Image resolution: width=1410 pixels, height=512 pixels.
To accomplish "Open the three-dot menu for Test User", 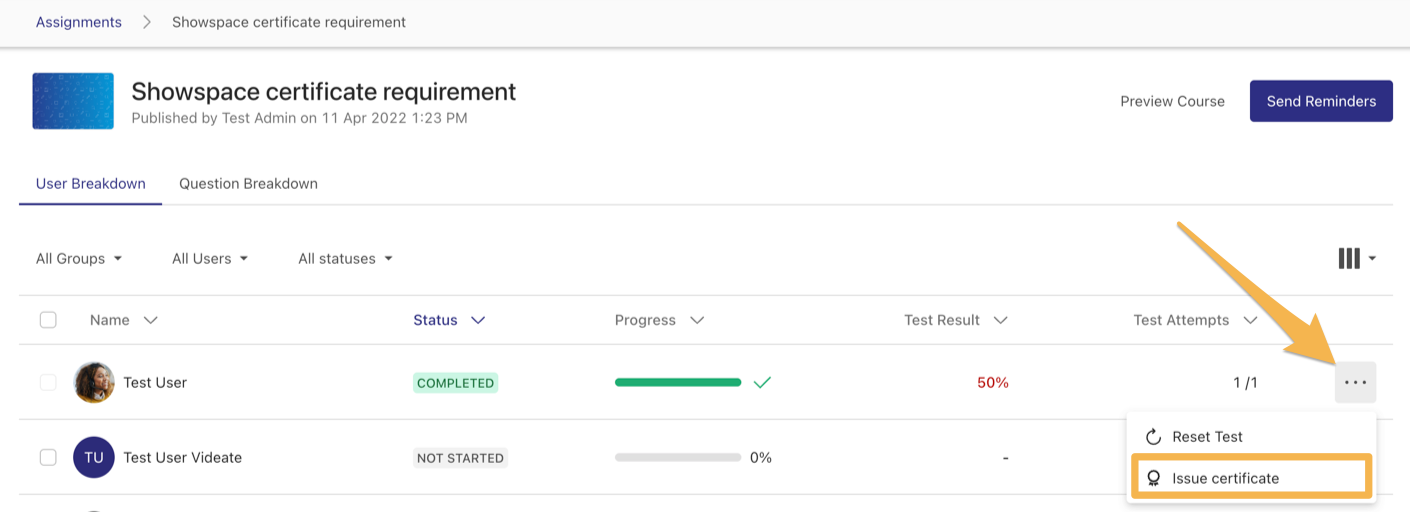I will pyautogui.click(x=1355, y=383).
